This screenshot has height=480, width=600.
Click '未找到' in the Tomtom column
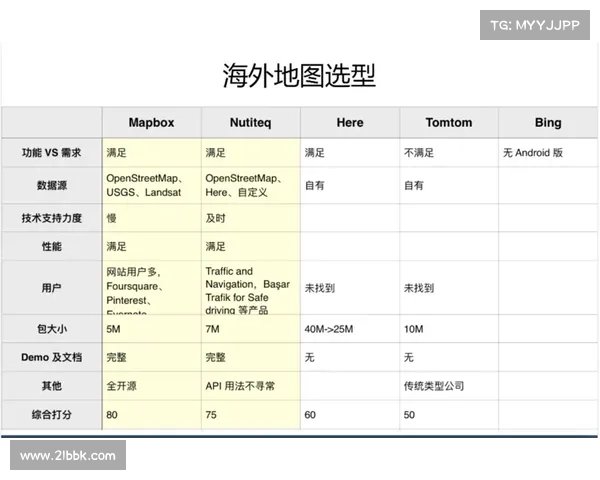419,288
